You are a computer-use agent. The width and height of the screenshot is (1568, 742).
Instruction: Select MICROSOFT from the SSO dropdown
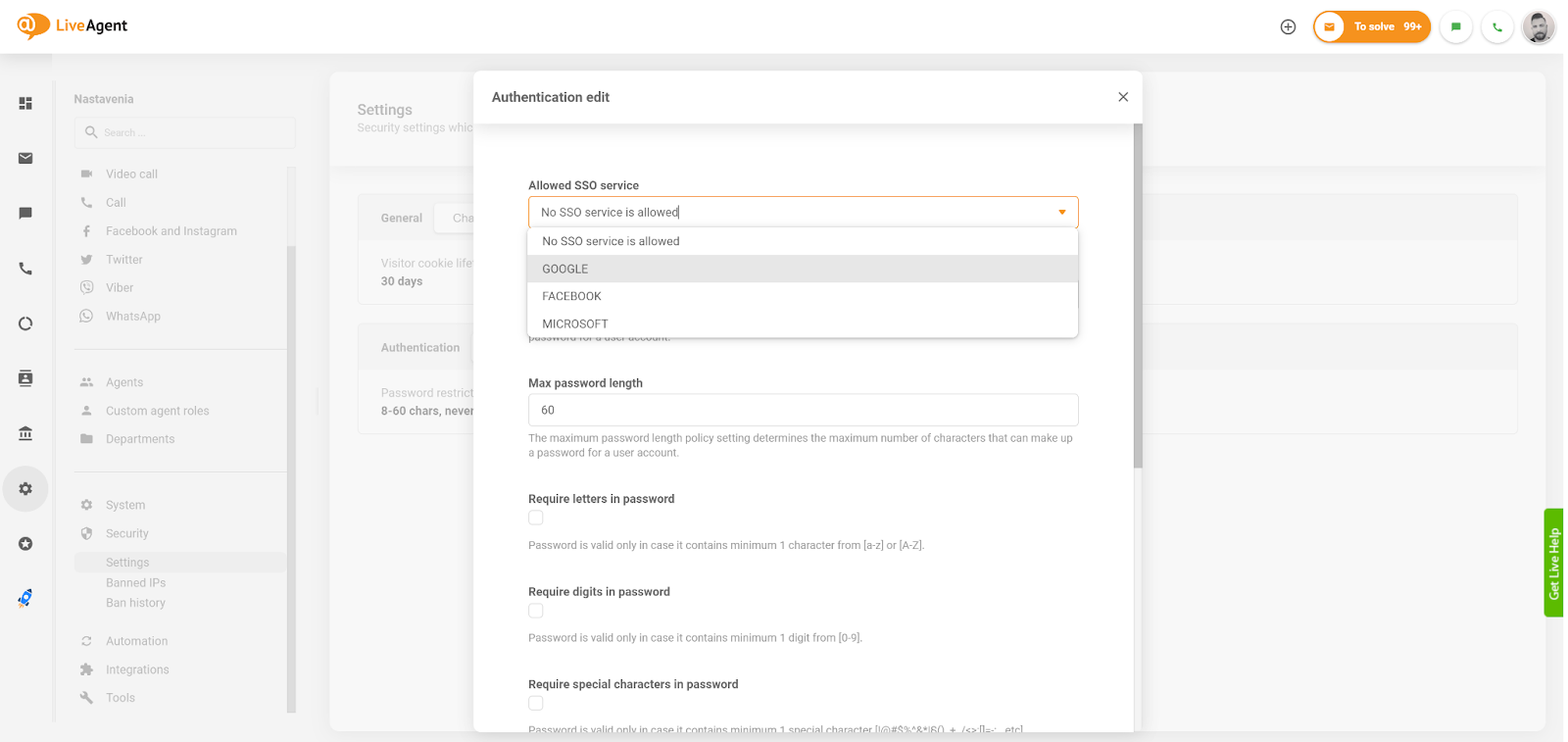point(803,323)
